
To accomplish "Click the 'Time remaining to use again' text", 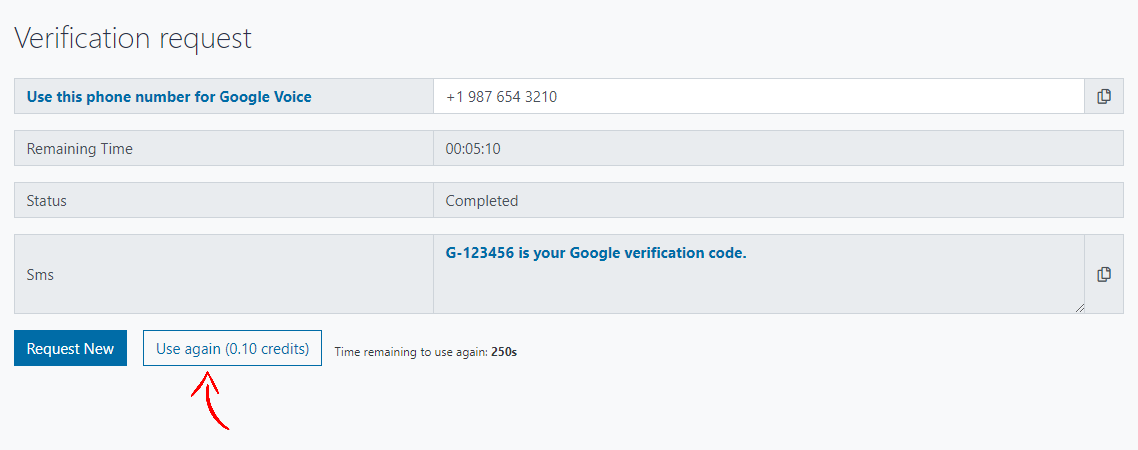I will point(410,352).
